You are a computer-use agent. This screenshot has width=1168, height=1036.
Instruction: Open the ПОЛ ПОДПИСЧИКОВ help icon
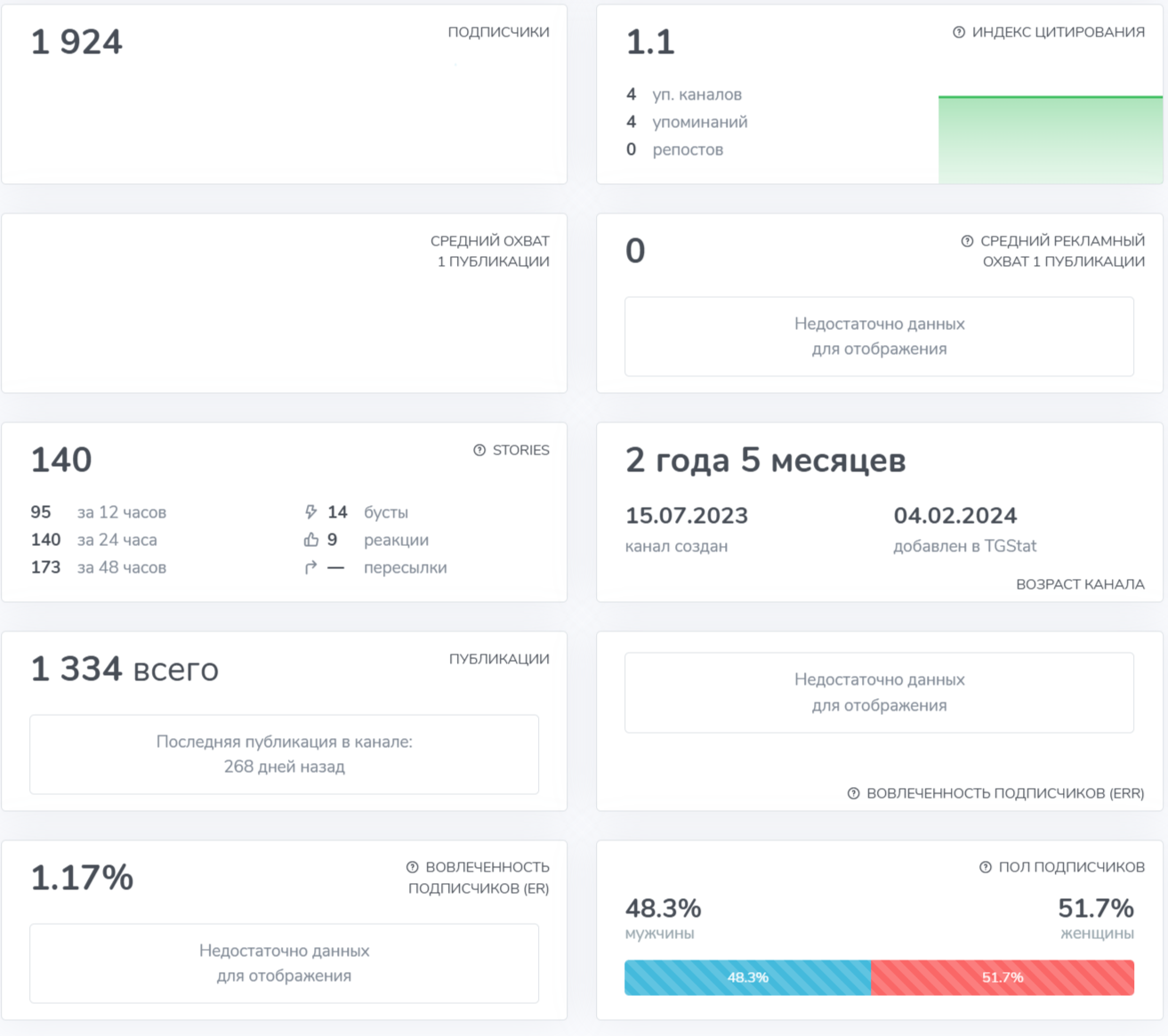985,866
